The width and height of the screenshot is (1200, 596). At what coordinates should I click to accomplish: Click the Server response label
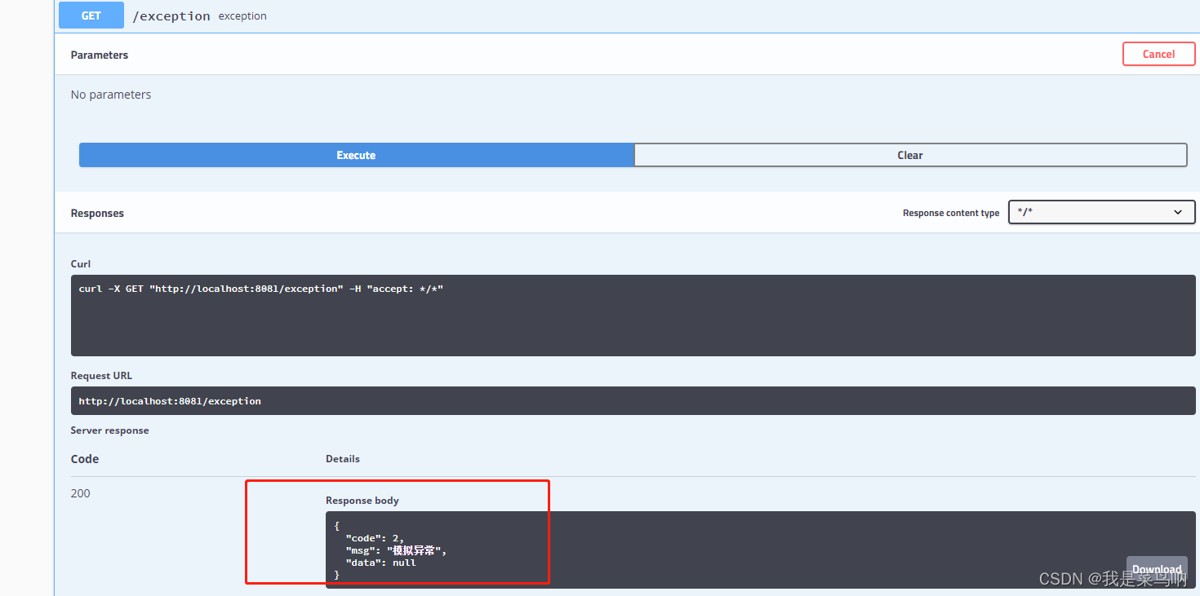point(110,430)
